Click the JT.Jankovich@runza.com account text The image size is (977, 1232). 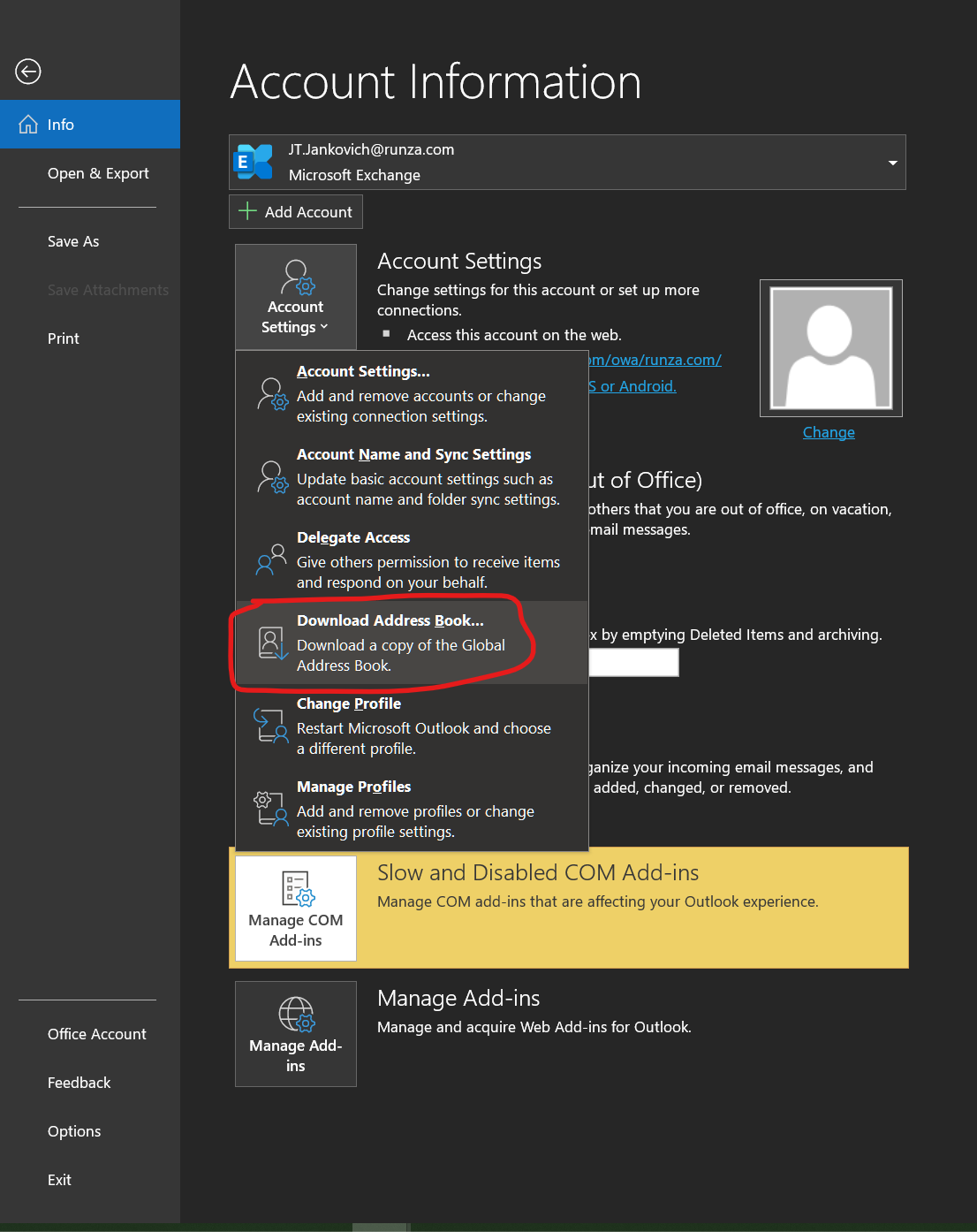372,149
